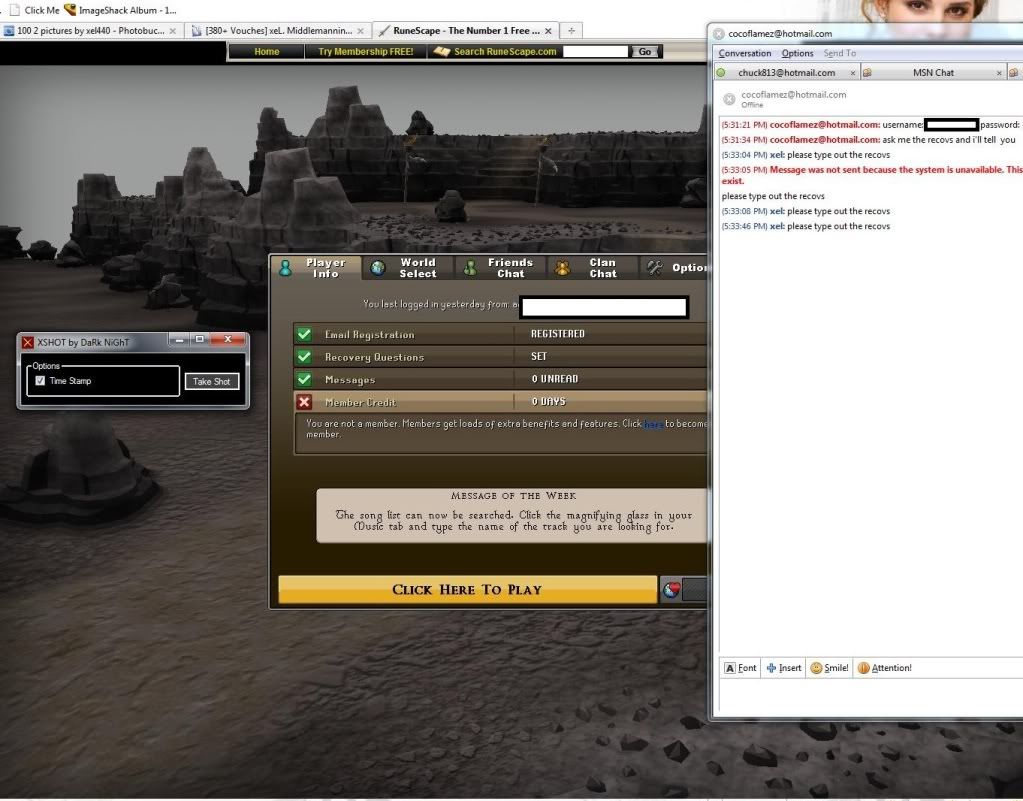Screen dimensions: 1023x801
Task: Click the chat window title bar icon
Action: point(719,34)
